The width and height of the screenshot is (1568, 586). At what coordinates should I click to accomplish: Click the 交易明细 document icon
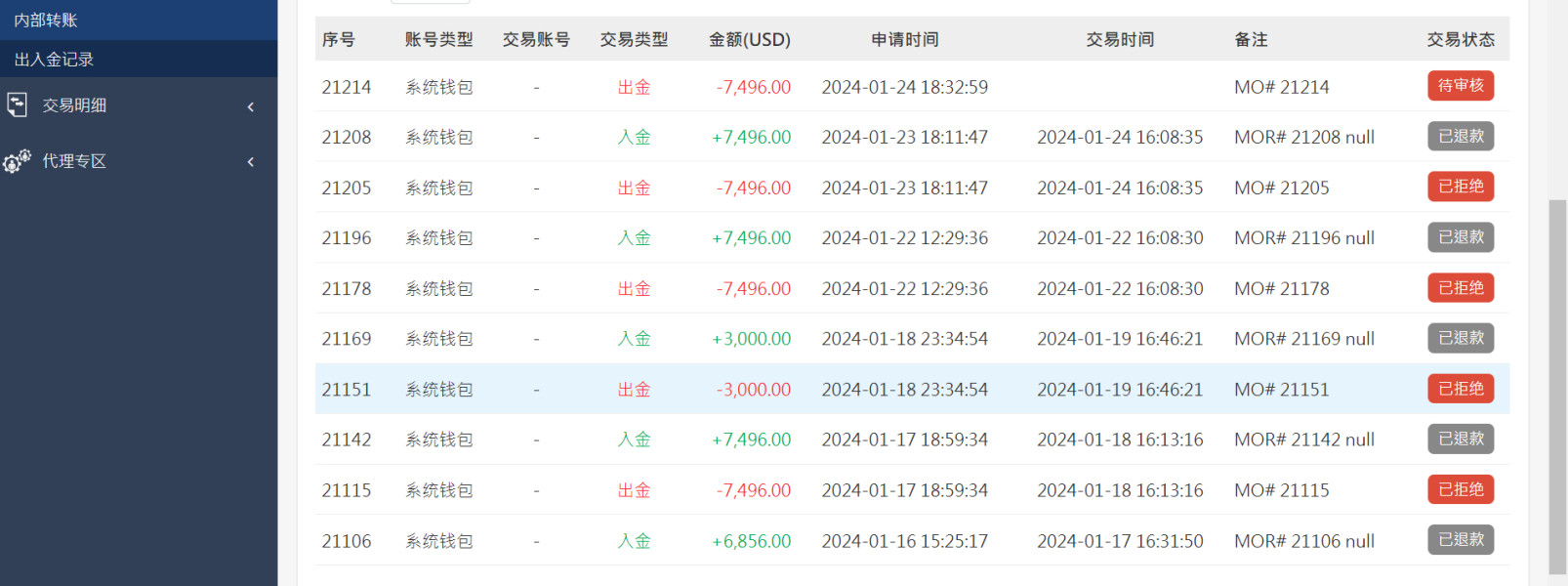pyautogui.click(x=17, y=105)
